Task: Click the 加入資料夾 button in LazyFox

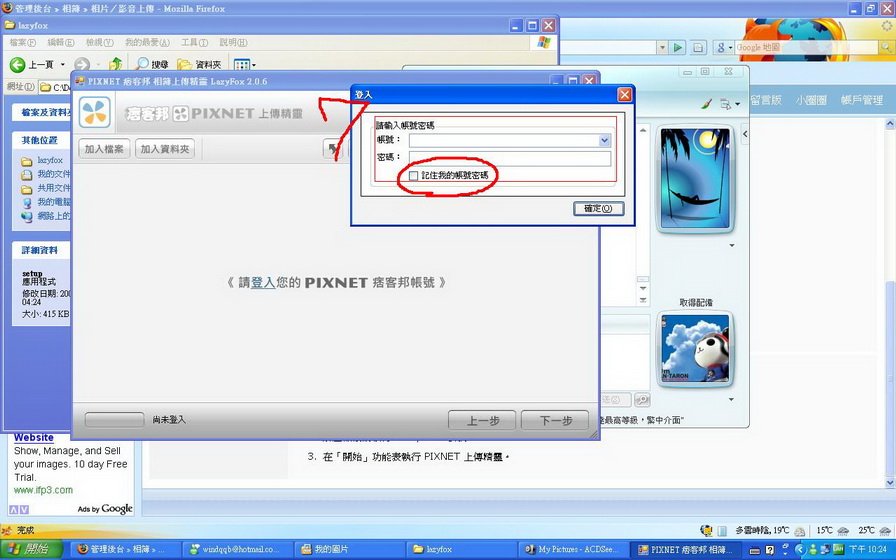Action: (165, 149)
